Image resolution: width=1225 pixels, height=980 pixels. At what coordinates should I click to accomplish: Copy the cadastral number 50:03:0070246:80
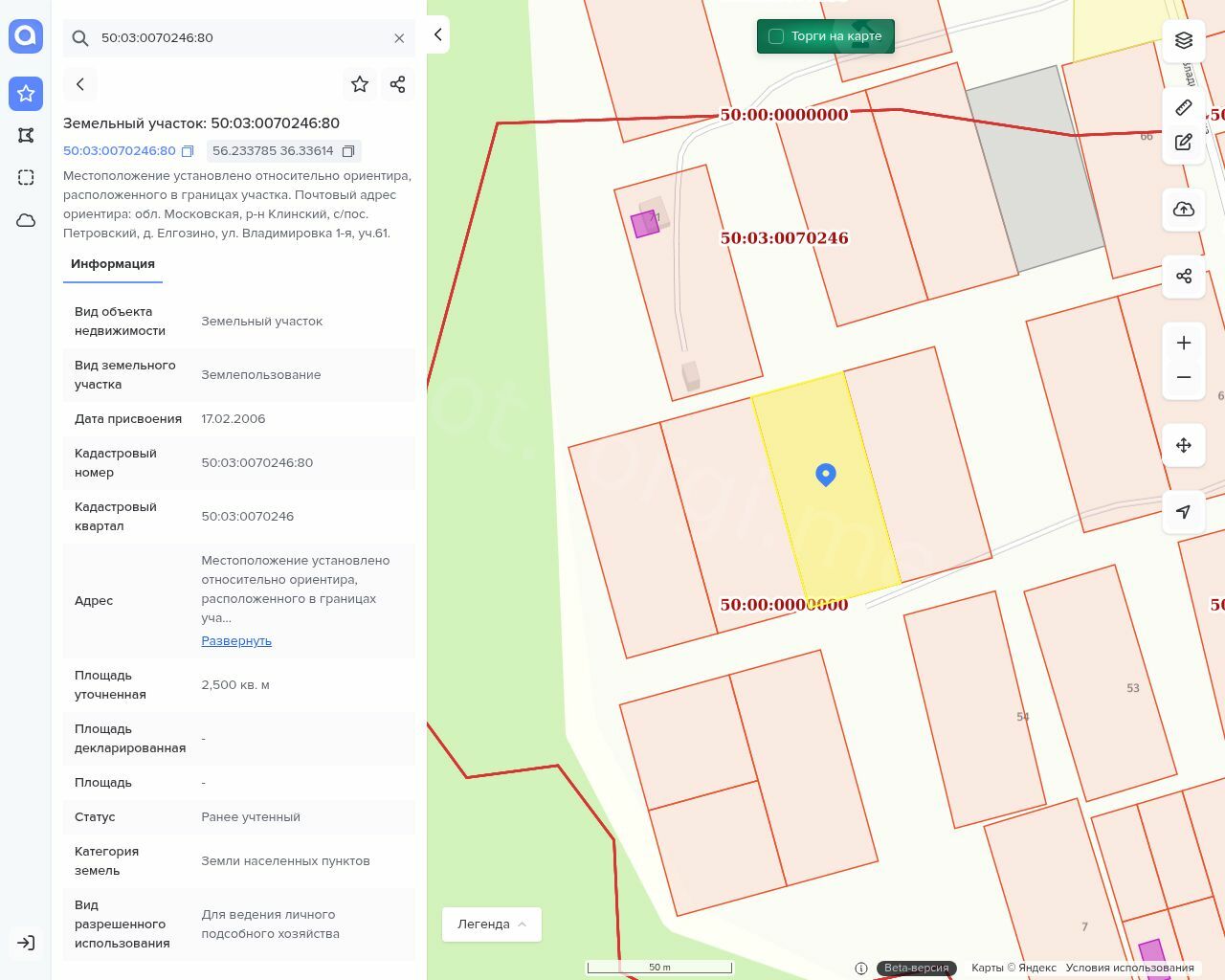tap(188, 151)
